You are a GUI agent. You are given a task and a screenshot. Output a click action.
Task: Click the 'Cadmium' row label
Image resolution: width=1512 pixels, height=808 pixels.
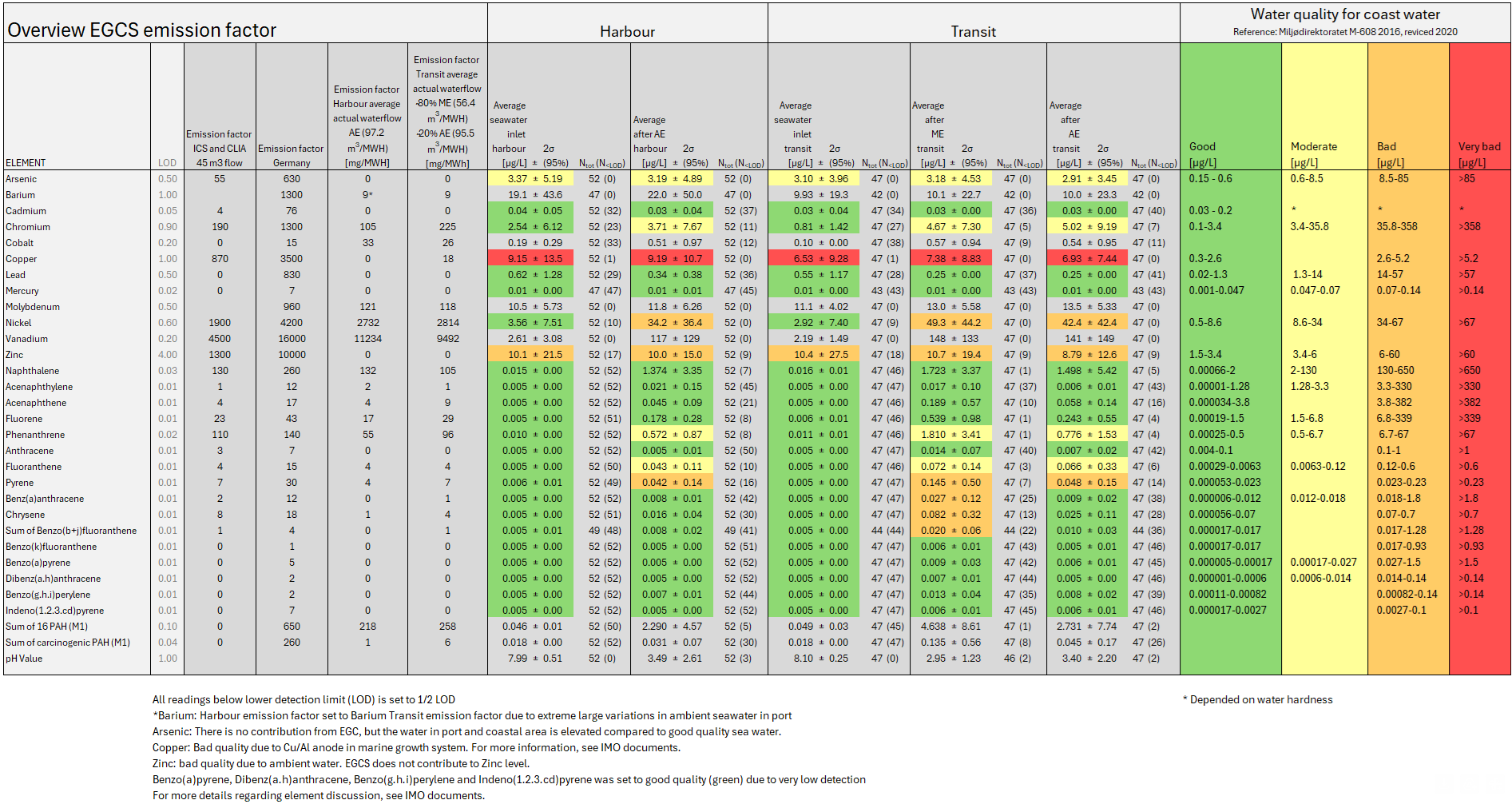(x=26, y=211)
